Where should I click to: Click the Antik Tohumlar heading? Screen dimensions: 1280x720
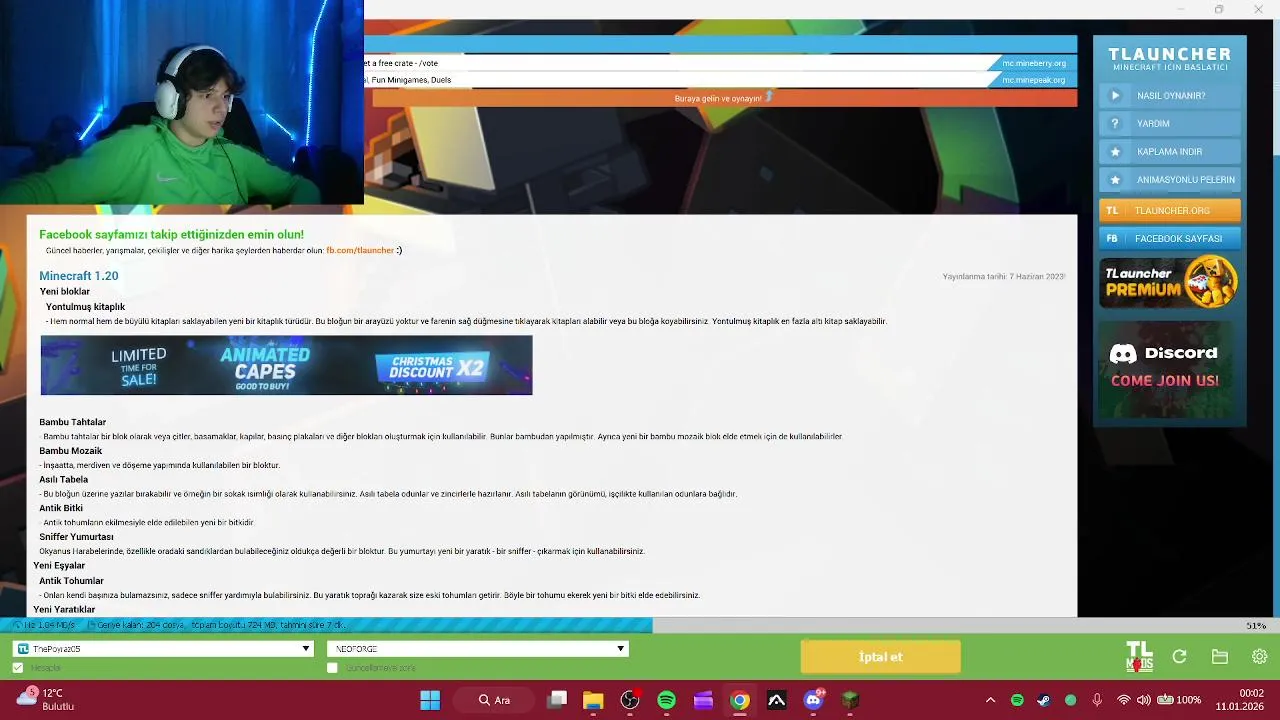72,581
